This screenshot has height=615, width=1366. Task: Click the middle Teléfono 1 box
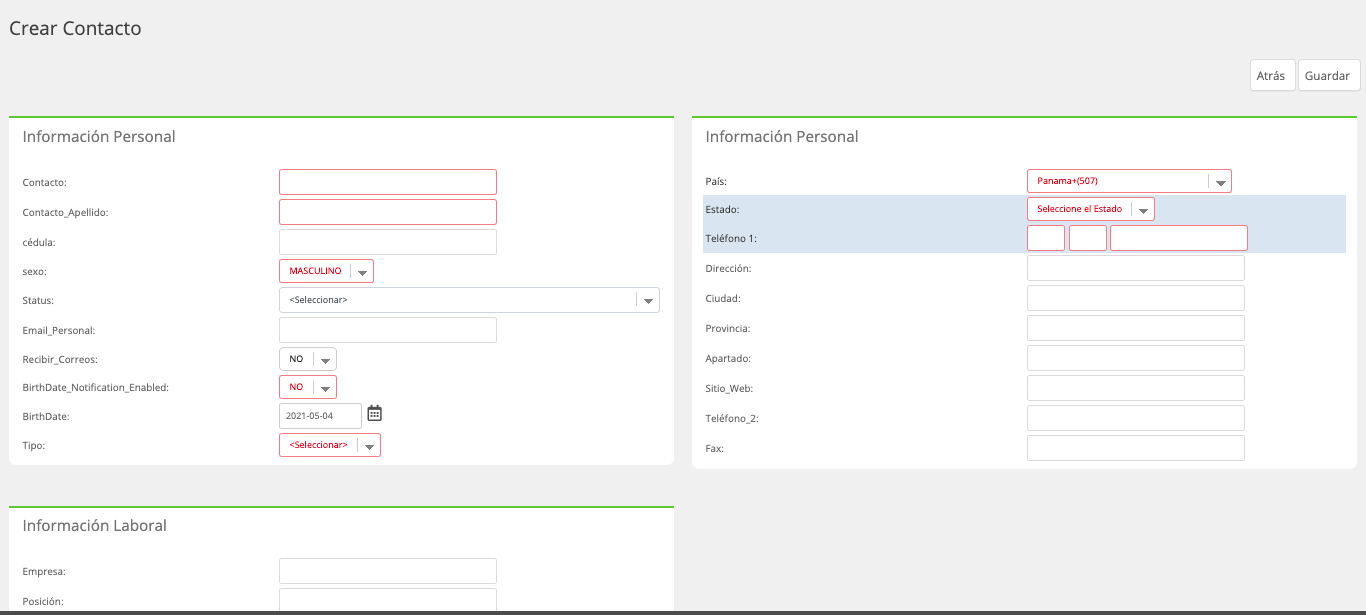[1088, 238]
